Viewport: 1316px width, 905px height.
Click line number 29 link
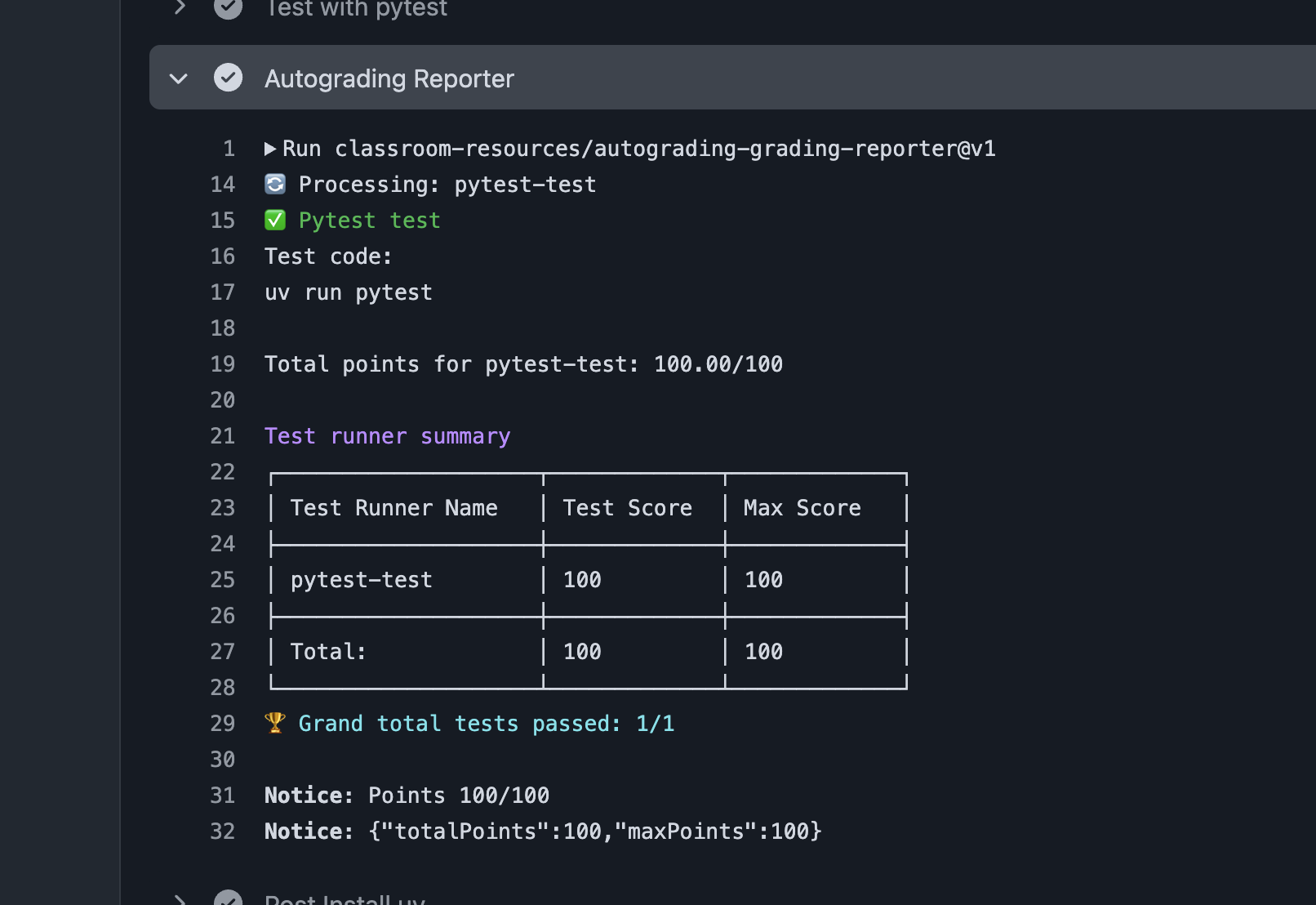pos(223,724)
